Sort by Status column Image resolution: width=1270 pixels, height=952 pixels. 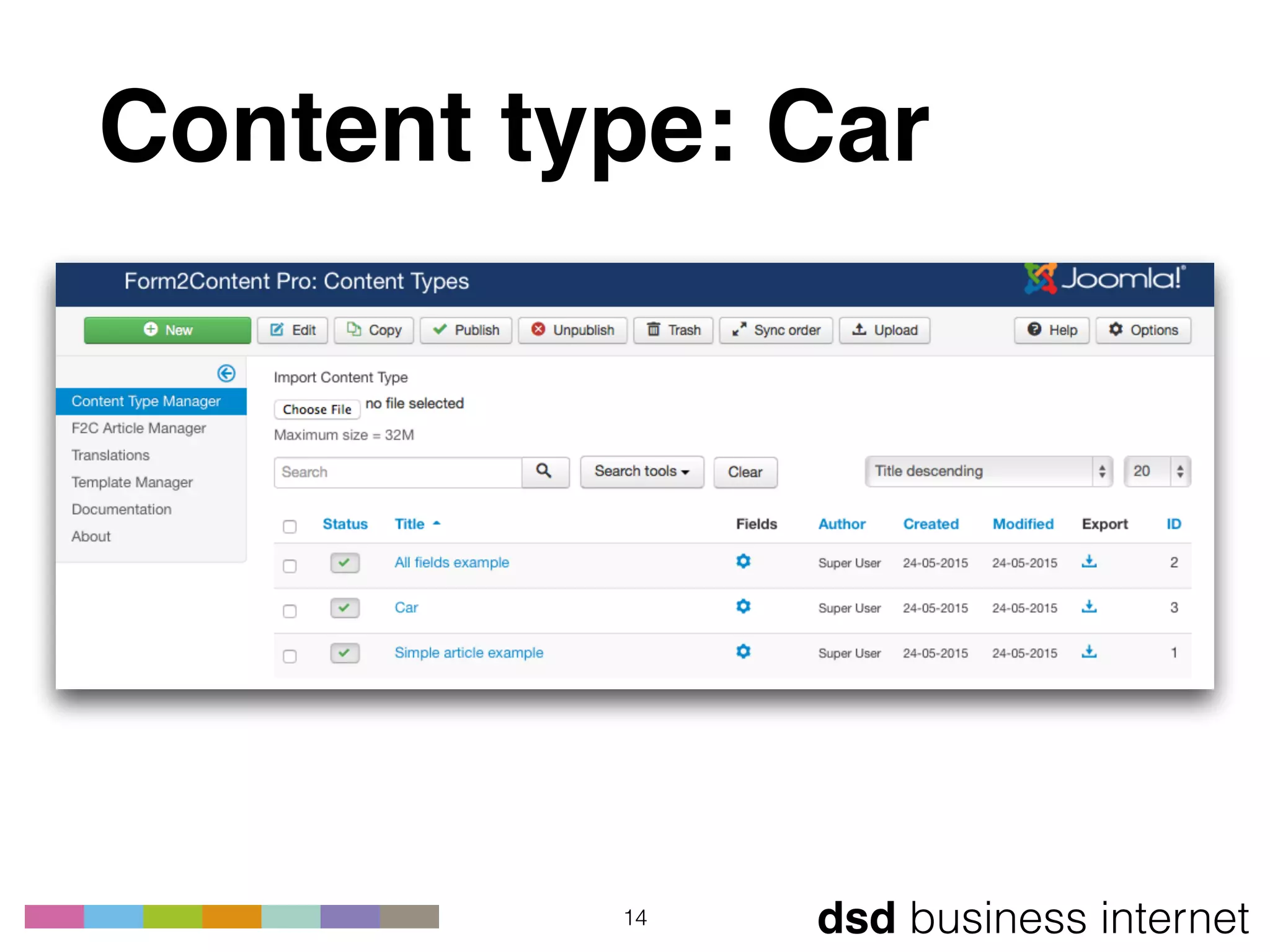(345, 524)
